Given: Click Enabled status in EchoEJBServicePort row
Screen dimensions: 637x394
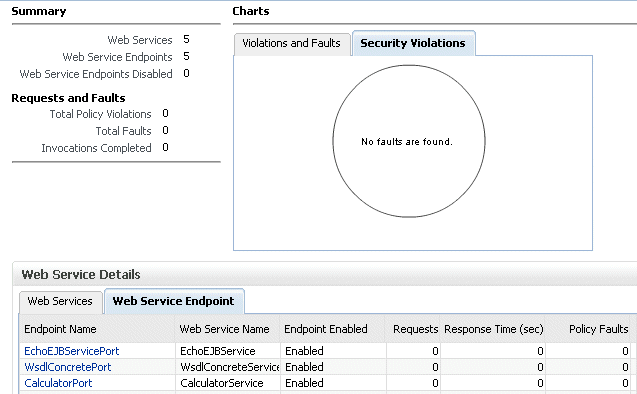Looking at the screenshot, I should (x=304, y=351).
